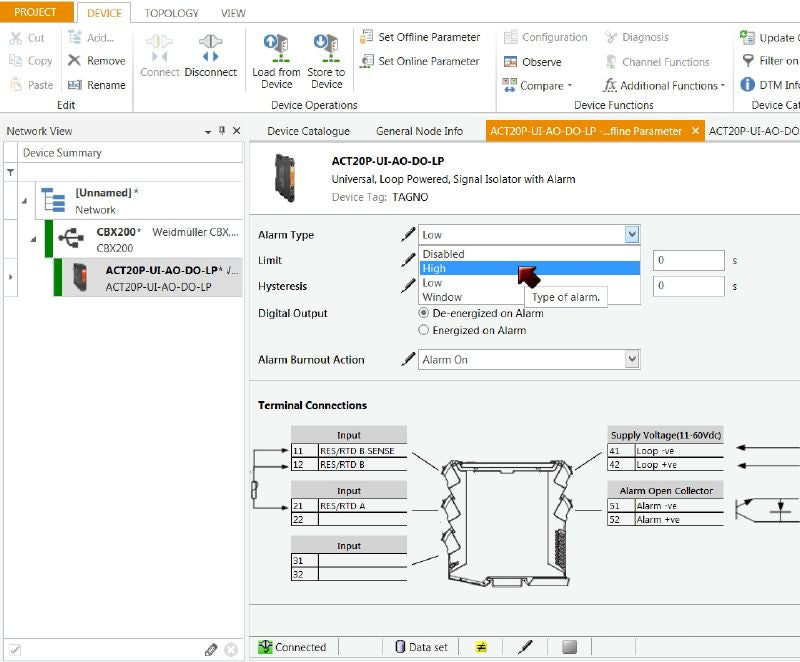Select De-energized on Alarm radio button
This screenshot has width=800, height=662.
[424, 313]
